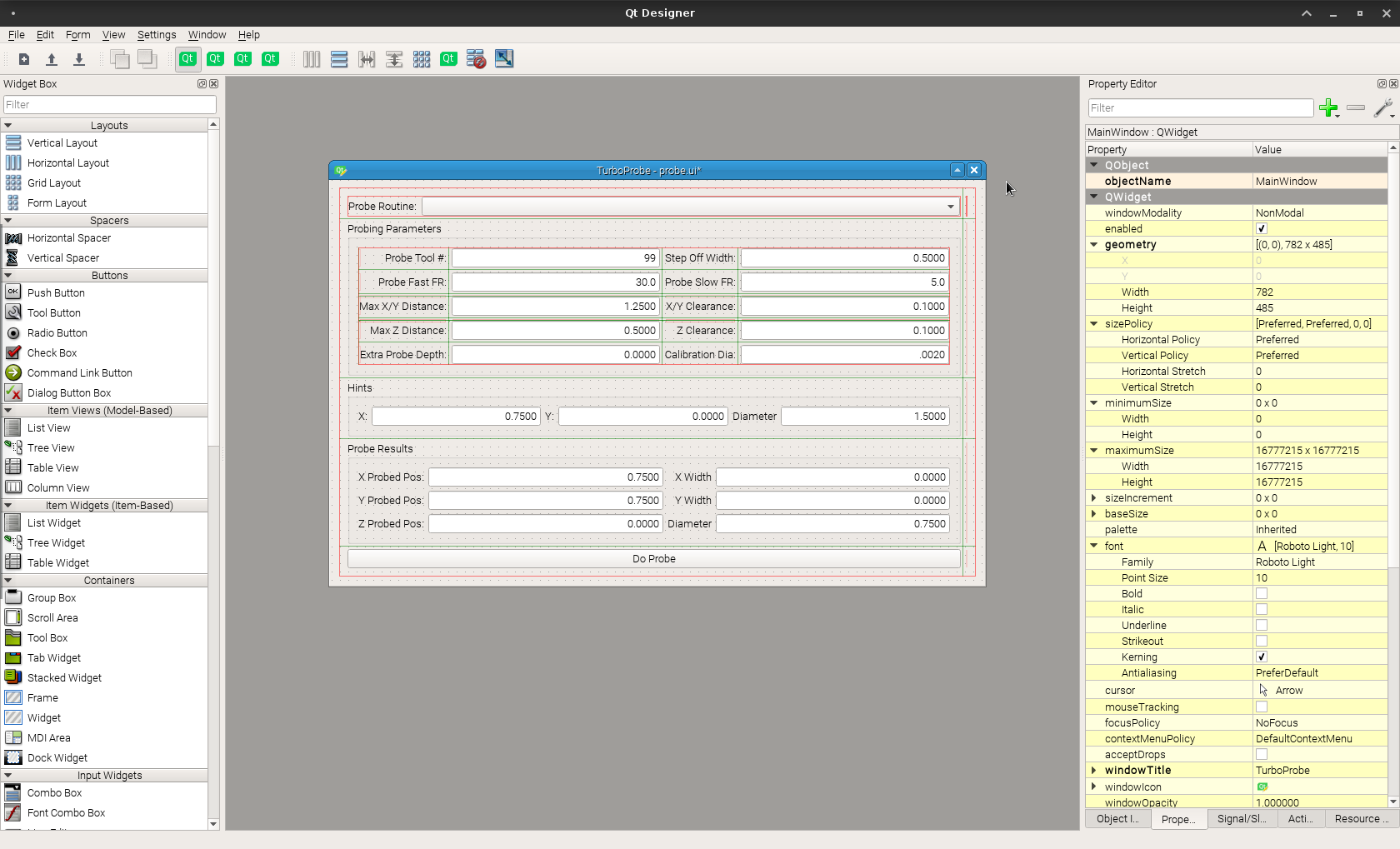
Task: Switch to the Object Inspector tab
Action: click(x=1117, y=819)
